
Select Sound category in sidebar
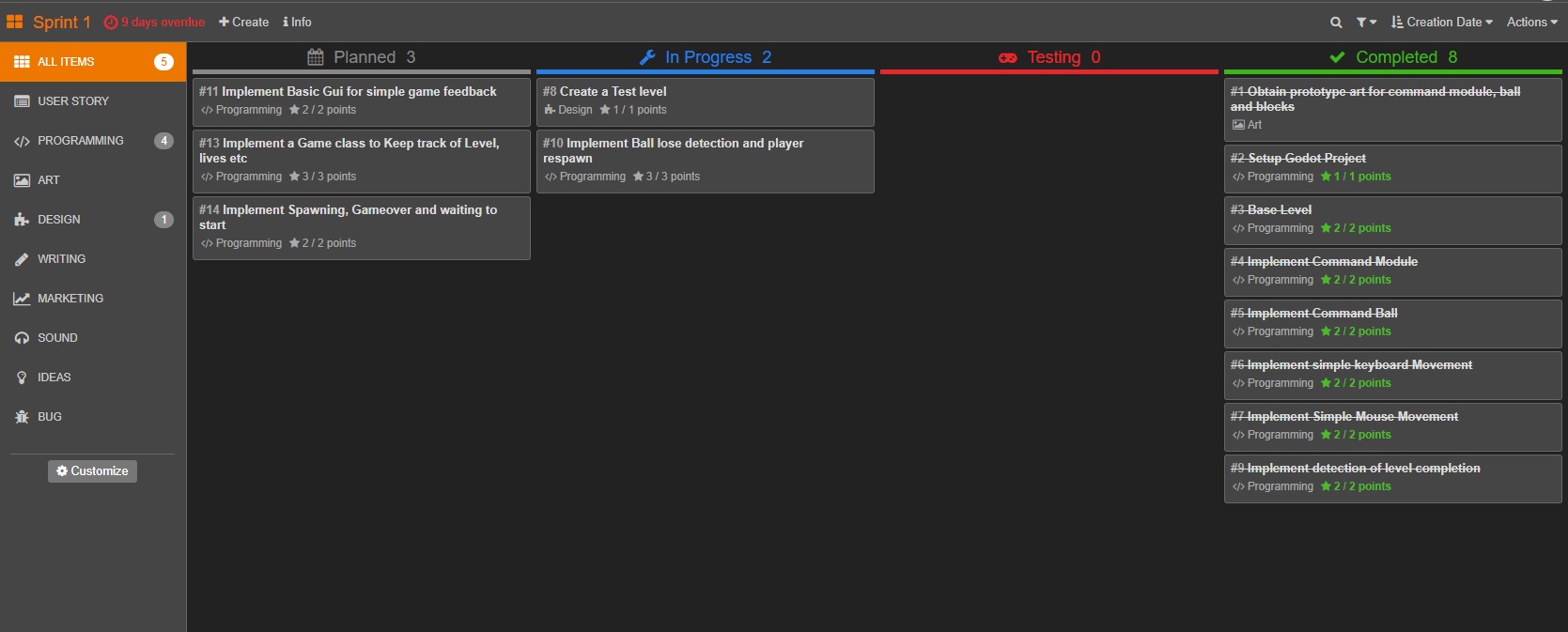(93, 338)
